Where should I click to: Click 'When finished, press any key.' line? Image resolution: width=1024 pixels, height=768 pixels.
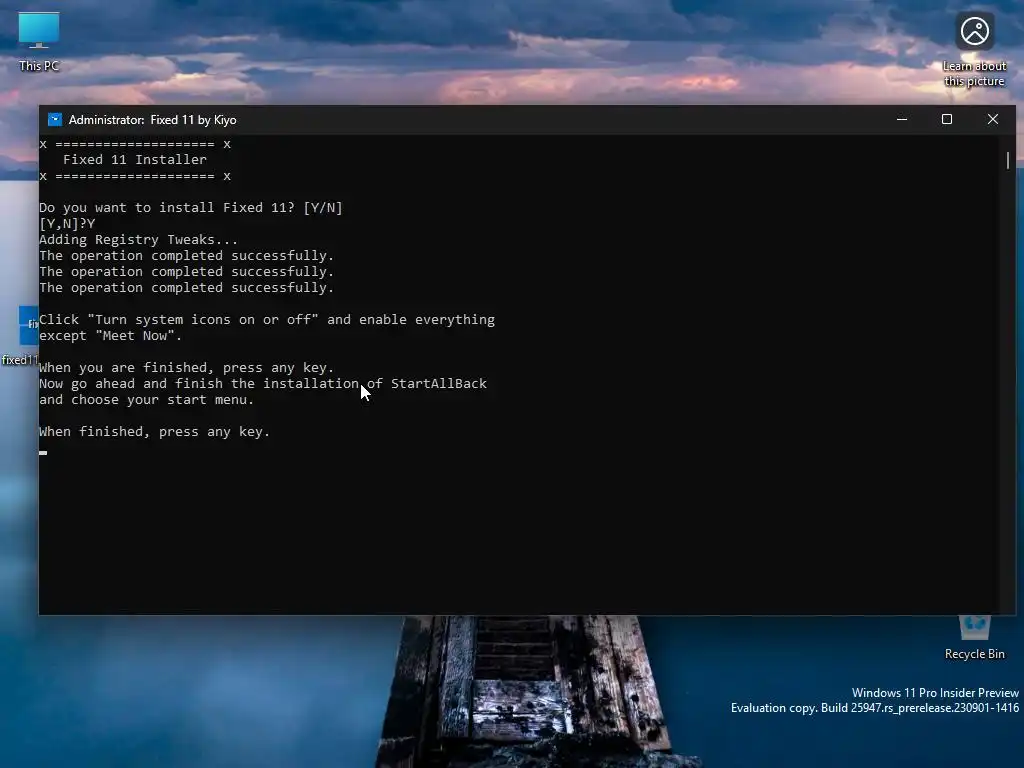[154, 432]
